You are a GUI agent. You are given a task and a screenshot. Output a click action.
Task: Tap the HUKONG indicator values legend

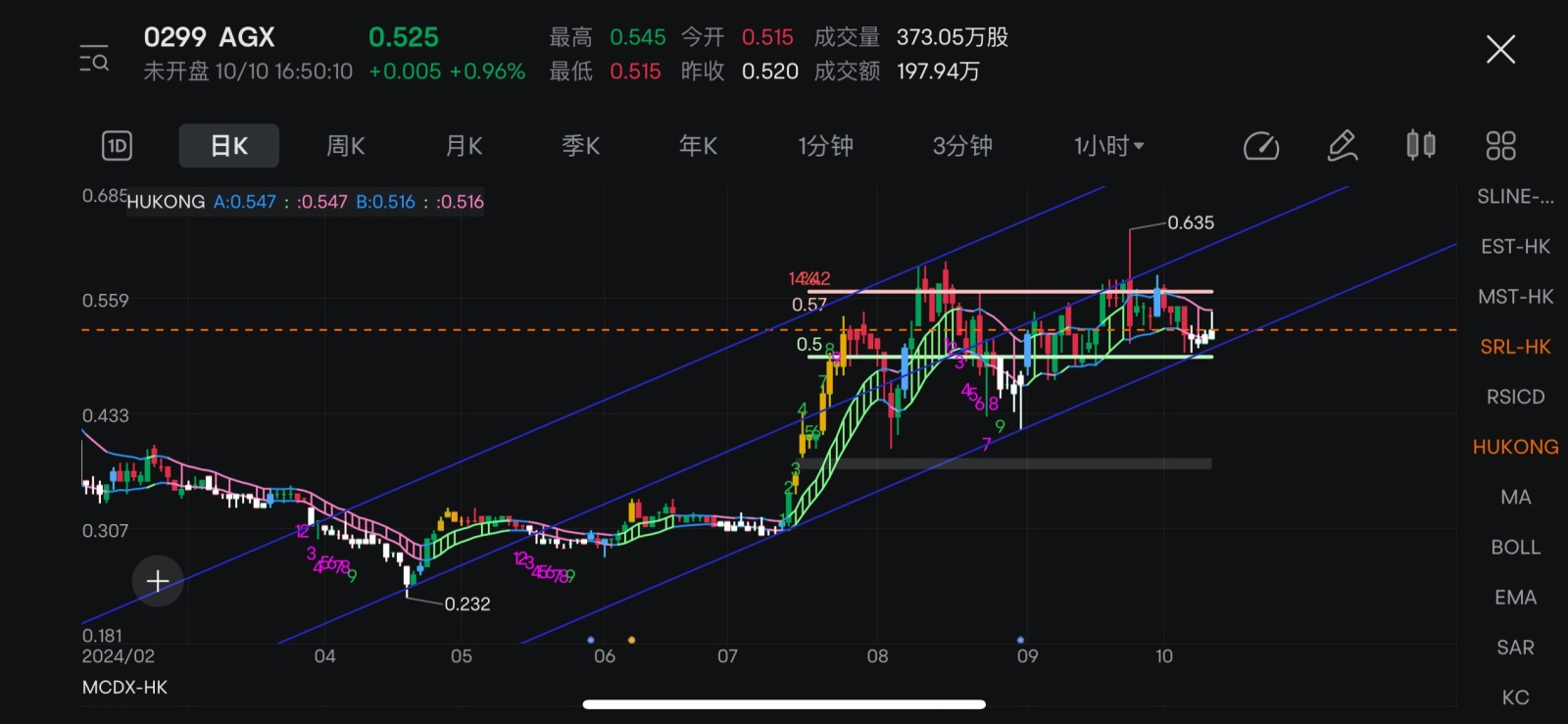click(305, 202)
